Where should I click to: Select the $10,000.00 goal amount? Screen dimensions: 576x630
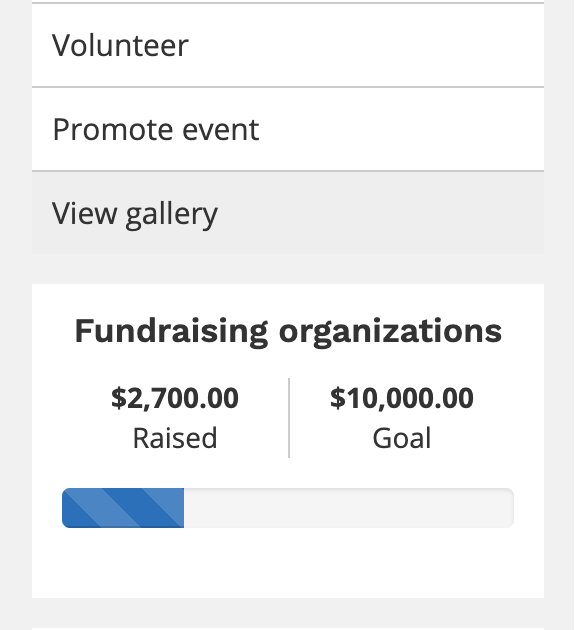point(401,398)
